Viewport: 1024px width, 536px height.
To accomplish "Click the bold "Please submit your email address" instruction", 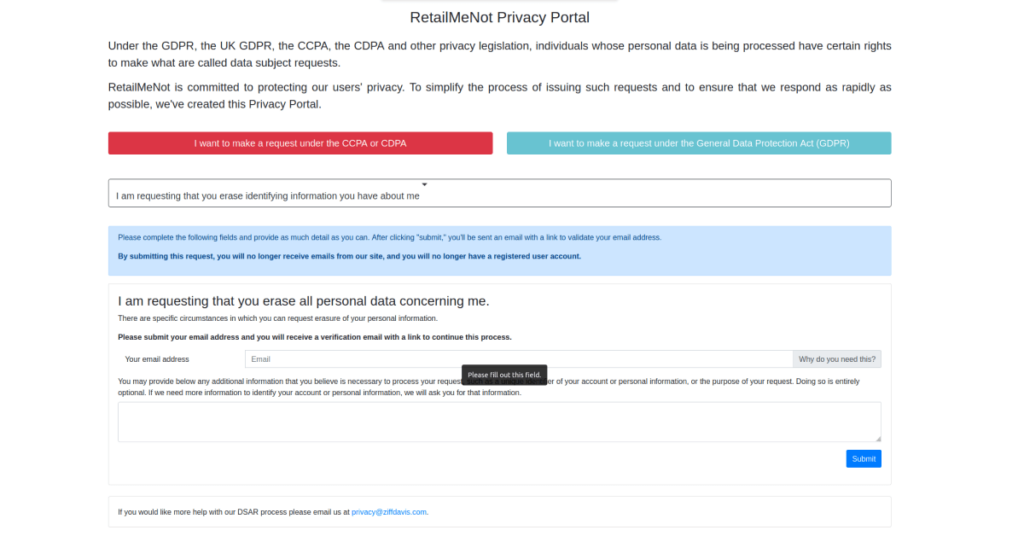I will (314, 337).
